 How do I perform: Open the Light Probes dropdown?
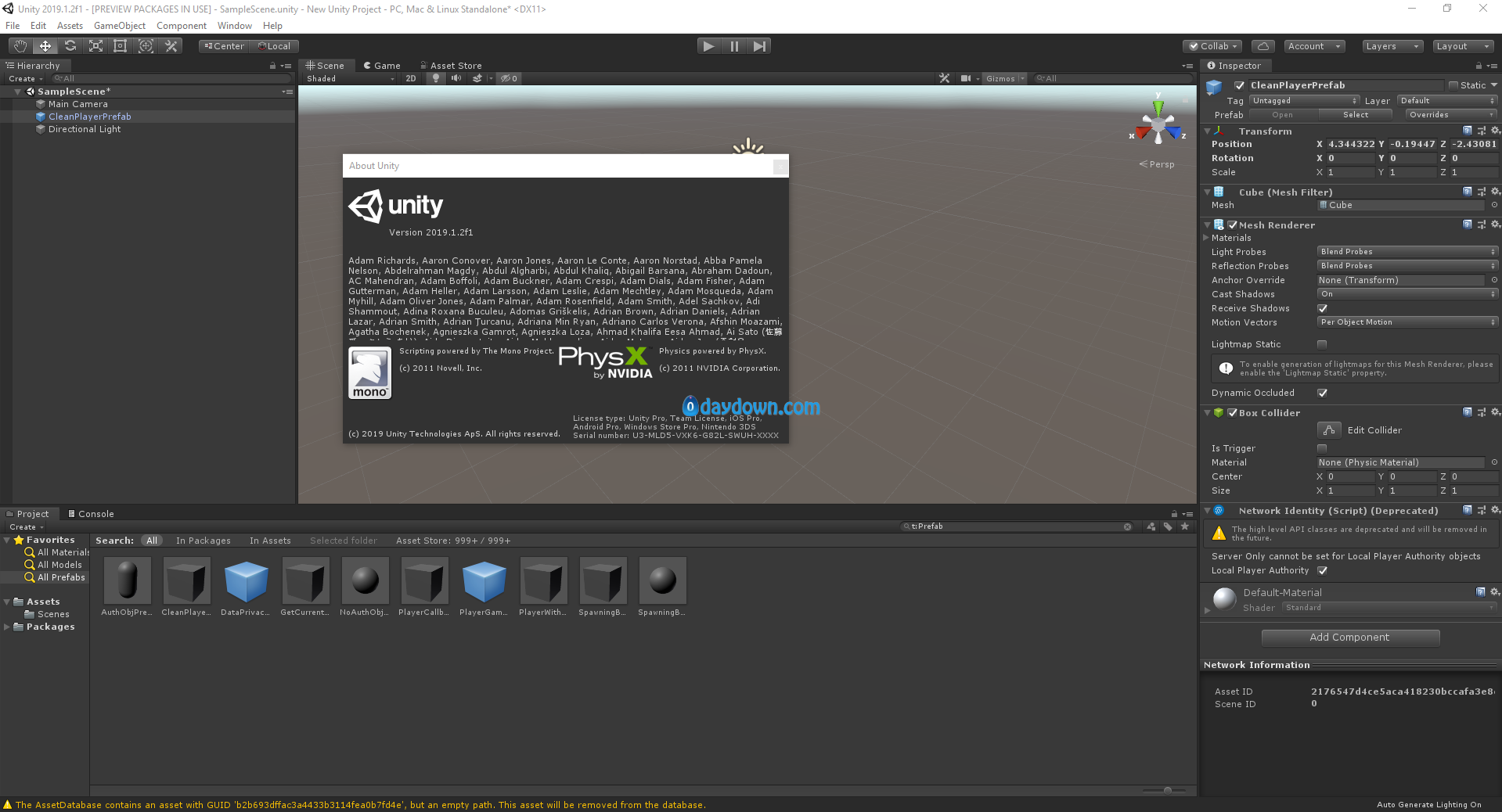click(x=1407, y=252)
